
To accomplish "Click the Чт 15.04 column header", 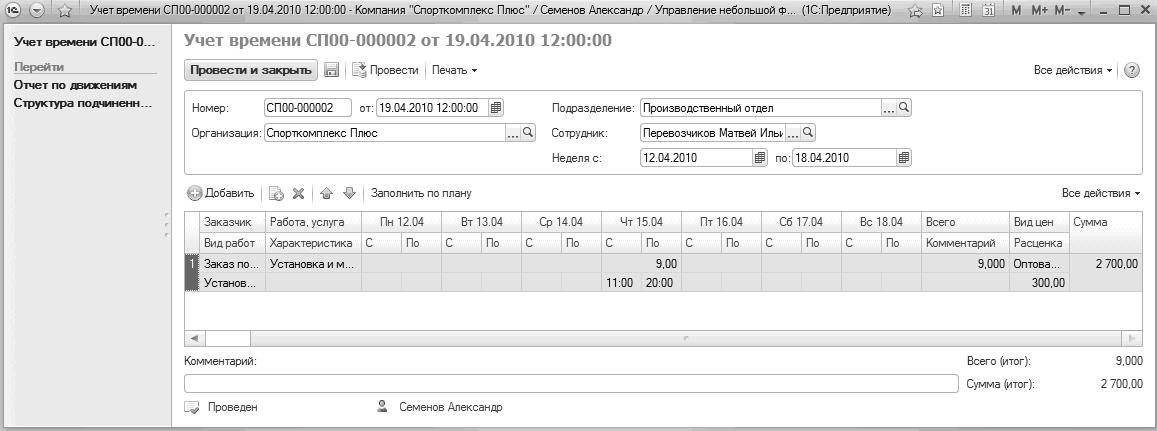I will pos(642,222).
